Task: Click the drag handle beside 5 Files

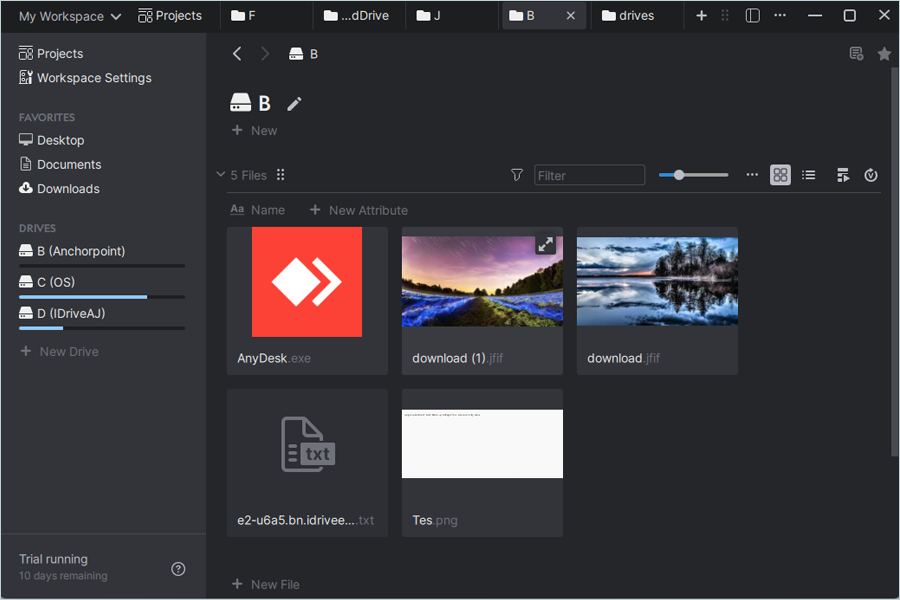Action: point(281,175)
